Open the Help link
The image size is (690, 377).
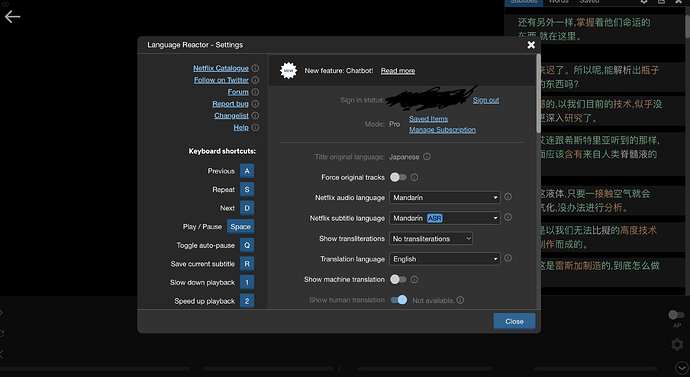[241, 128]
